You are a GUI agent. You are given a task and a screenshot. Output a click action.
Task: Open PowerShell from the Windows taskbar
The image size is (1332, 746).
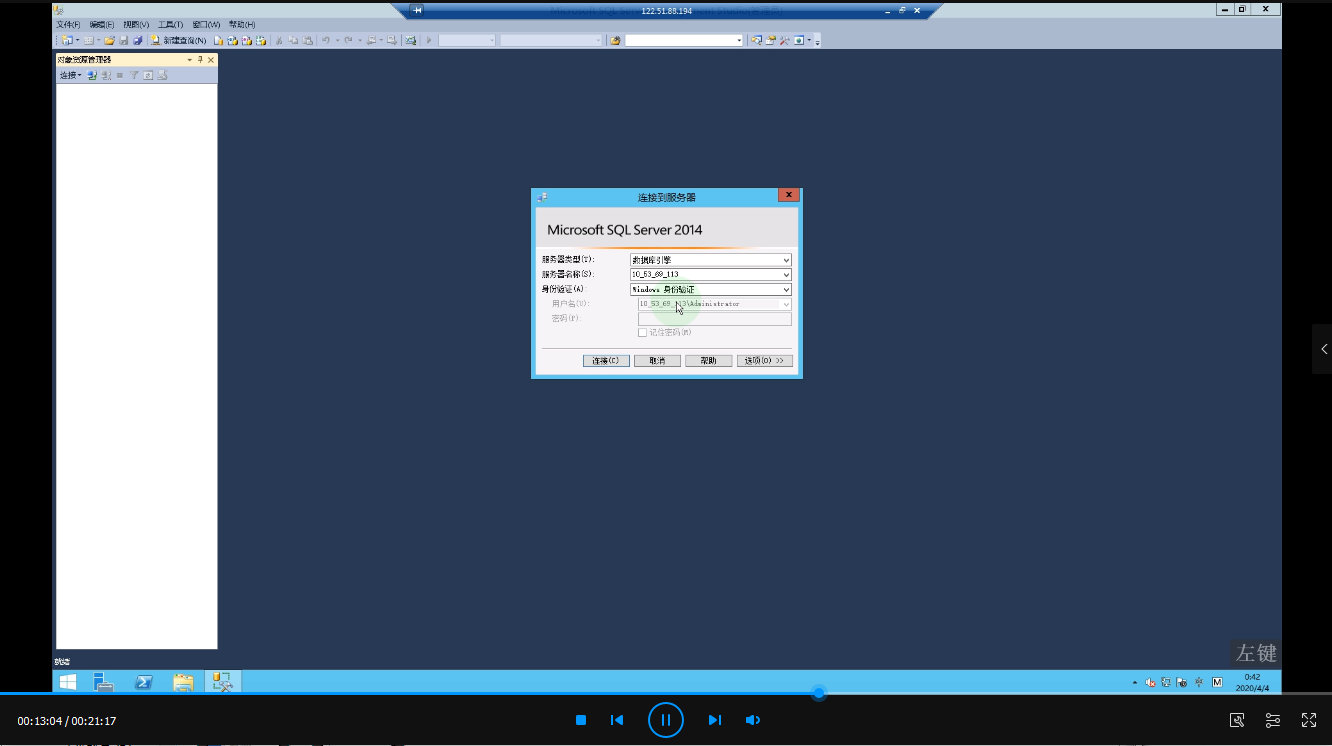[x=144, y=682]
